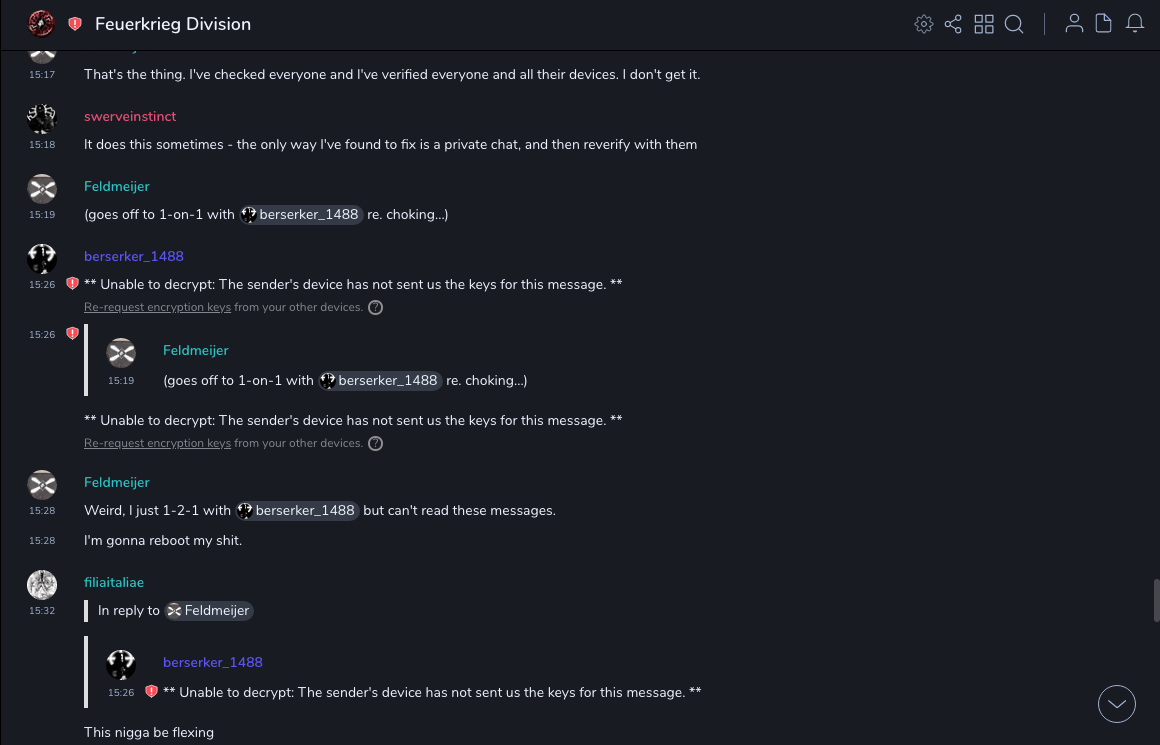The height and width of the screenshot is (745, 1160).
Task: Click the help icon after first re-request link
Action: pyautogui.click(x=376, y=308)
